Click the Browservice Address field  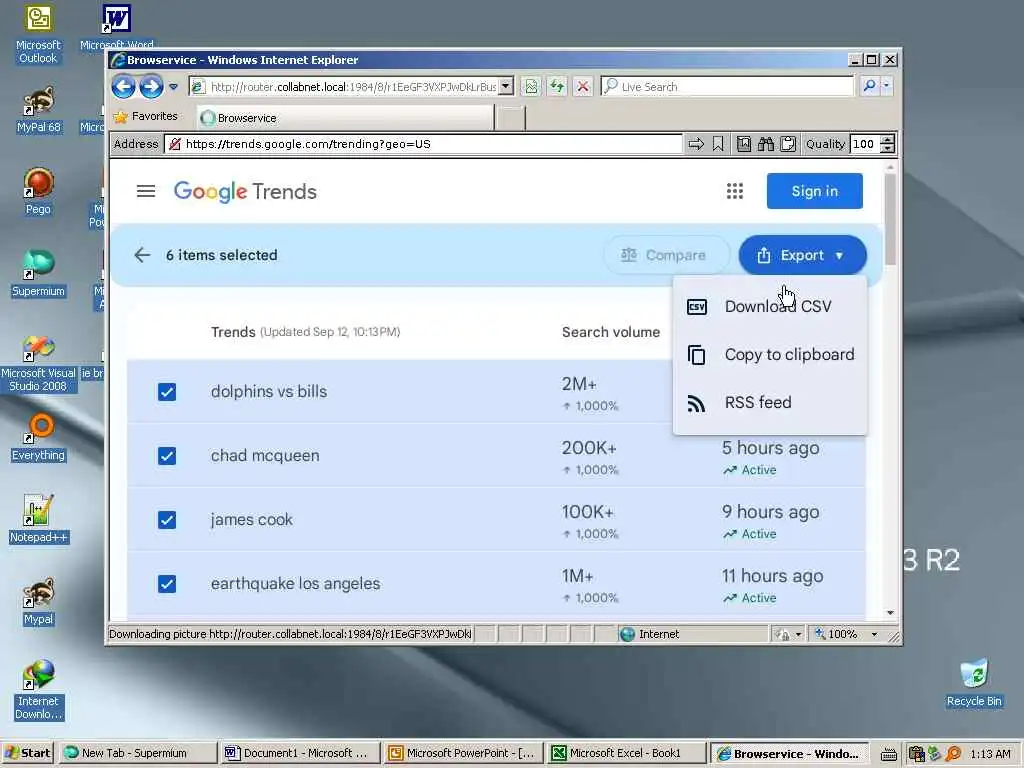(423, 144)
